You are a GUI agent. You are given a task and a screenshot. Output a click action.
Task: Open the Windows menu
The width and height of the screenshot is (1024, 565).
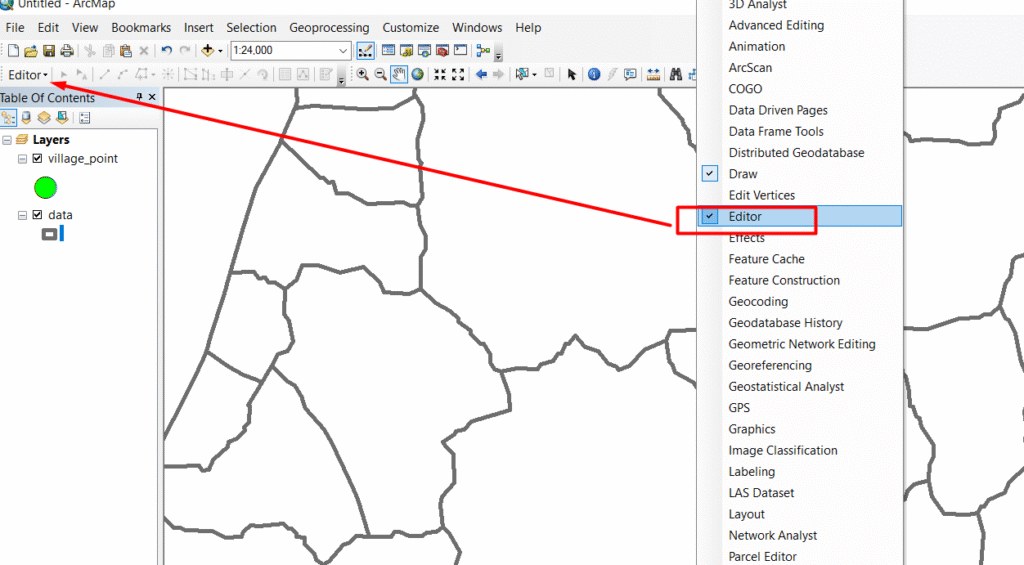click(477, 27)
